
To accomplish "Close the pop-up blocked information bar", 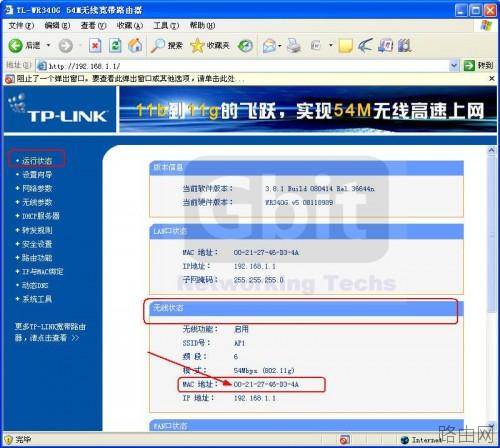I will (x=492, y=79).
